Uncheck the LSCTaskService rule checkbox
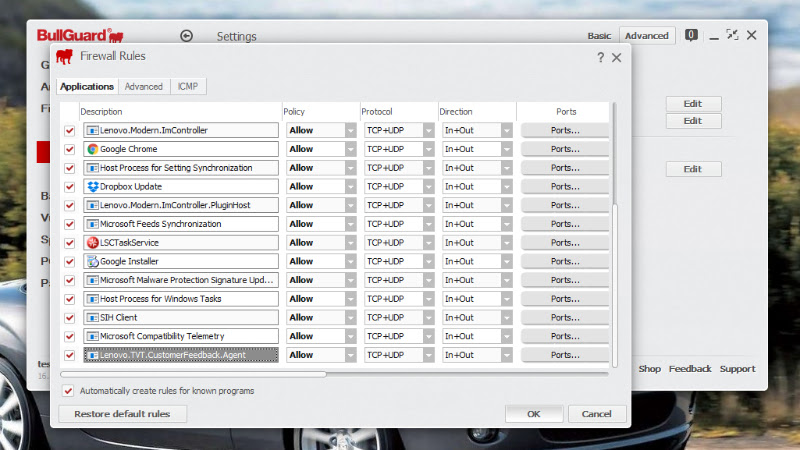The height and width of the screenshot is (450, 800). pyautogui.click(x=69, y=243)
